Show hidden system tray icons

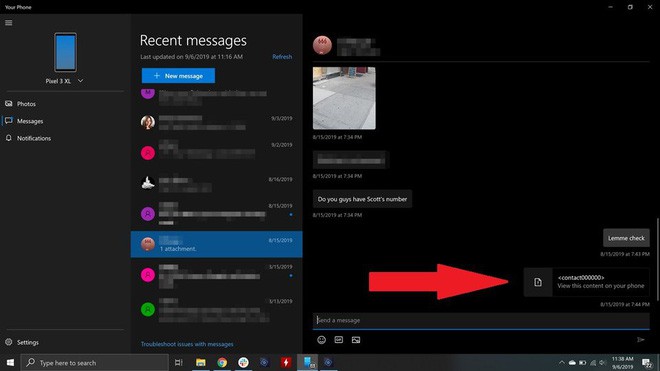coord(562,363)
